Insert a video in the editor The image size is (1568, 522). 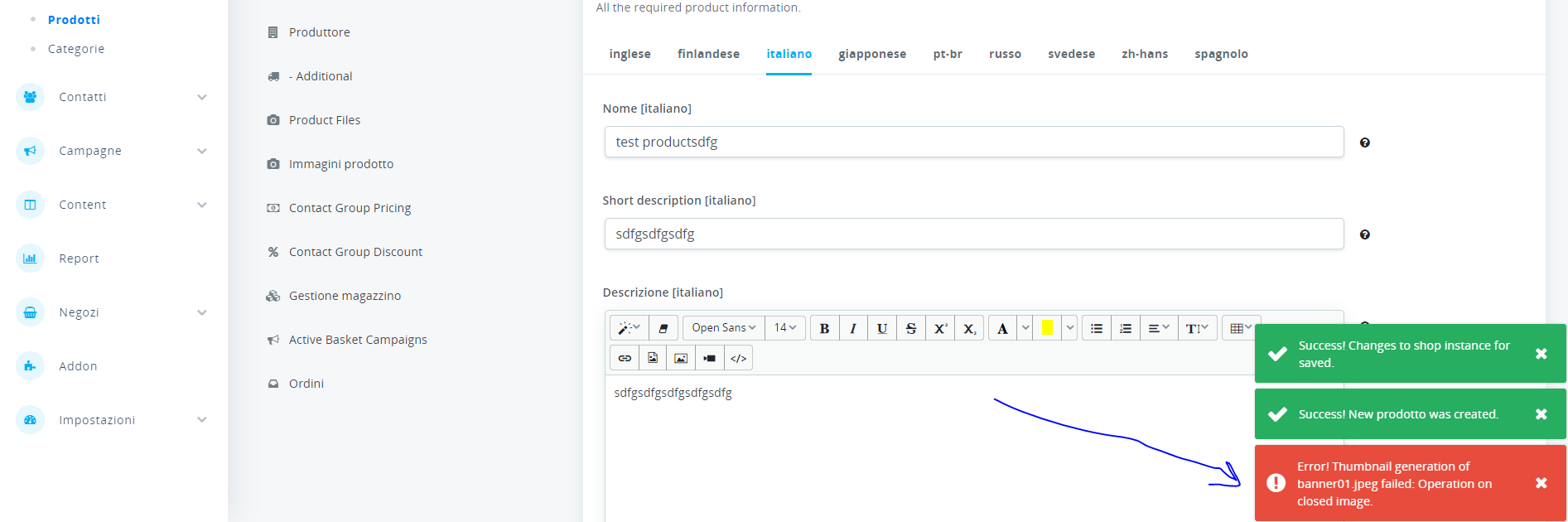coord(710,358)
